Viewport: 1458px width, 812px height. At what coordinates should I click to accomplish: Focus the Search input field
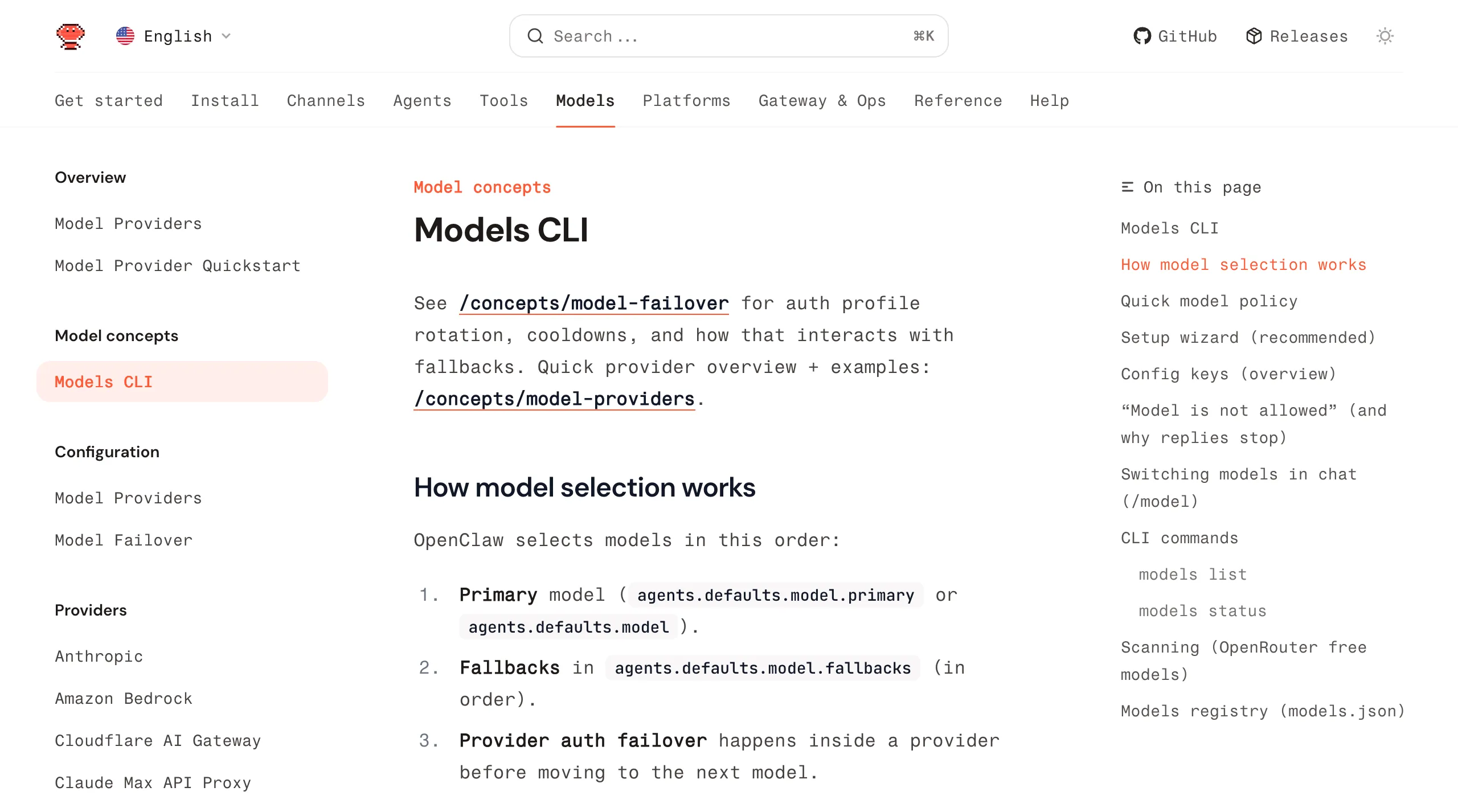[x=729, y=36]
